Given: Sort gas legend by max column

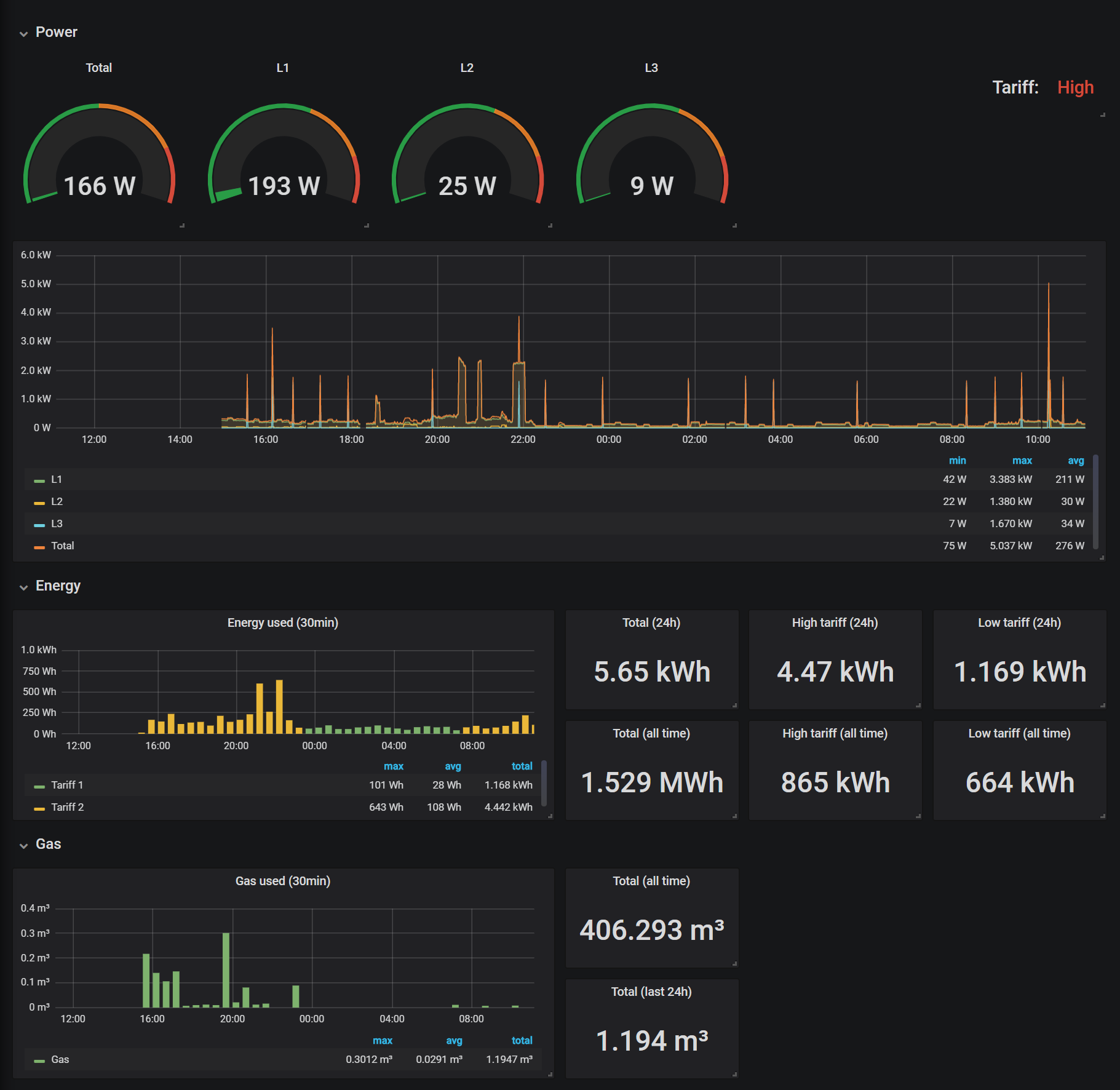Looking at the screenshot, I should click(383, 1040).
